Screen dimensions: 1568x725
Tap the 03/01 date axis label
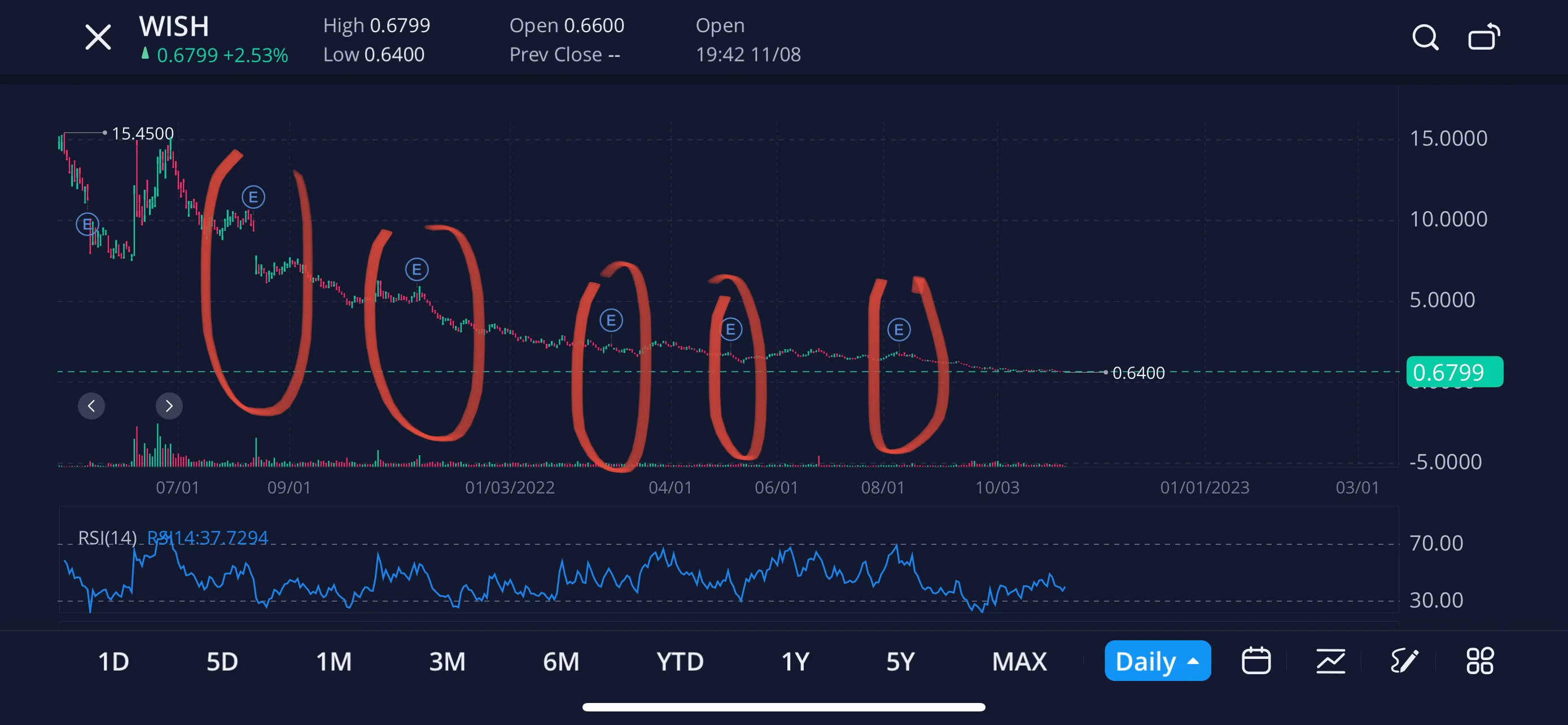coord(1357,487)
